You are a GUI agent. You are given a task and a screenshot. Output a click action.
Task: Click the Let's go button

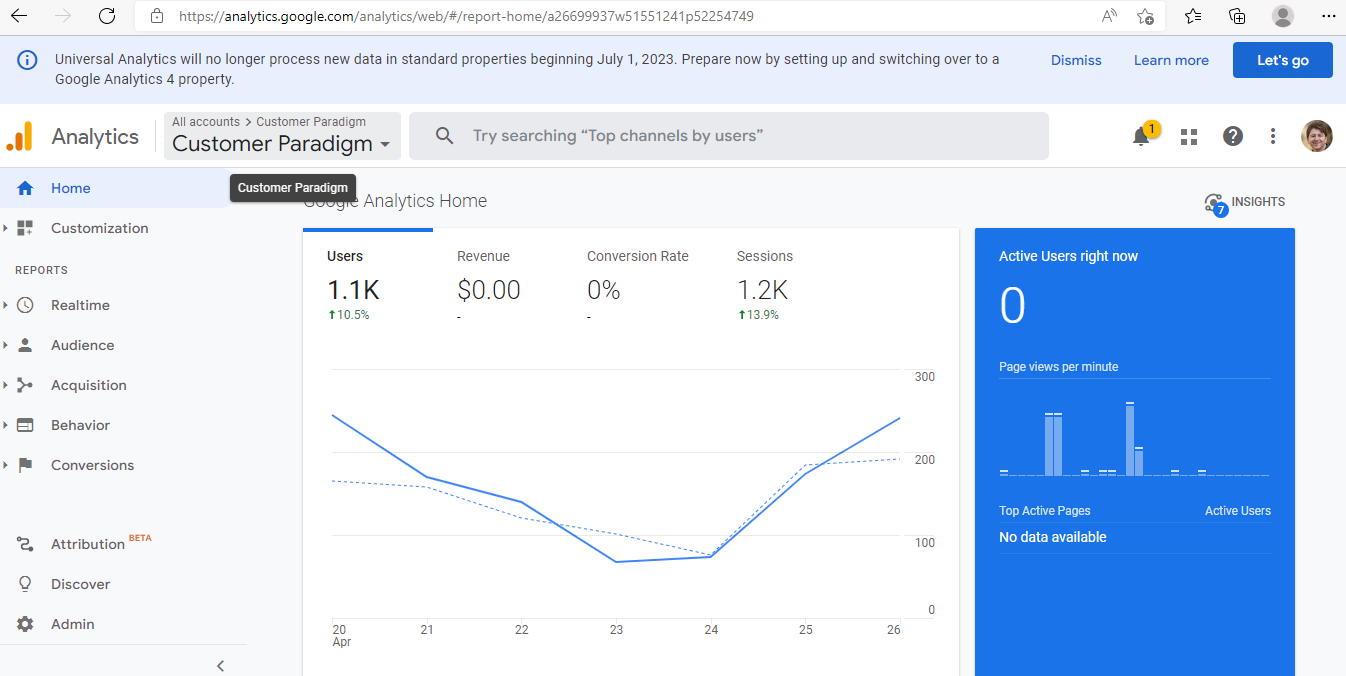click(x=1282, y=60)
